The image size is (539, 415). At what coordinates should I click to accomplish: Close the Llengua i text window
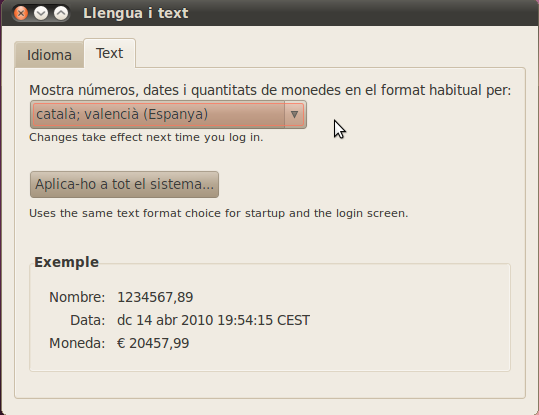pyautogui.click(x=21, y=13)
